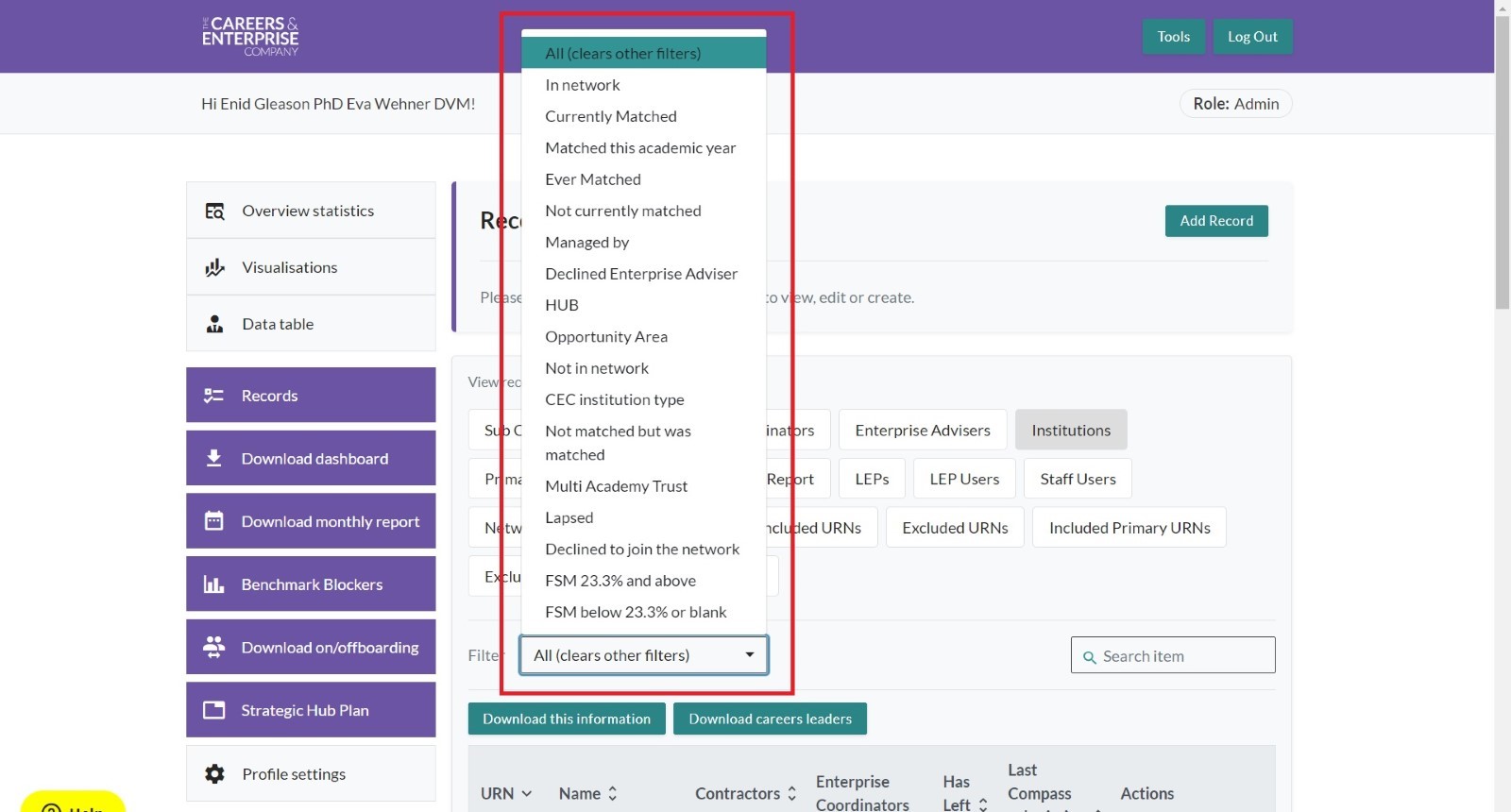
Task: Collapse the Filter dropdown combo box
Action: tap(643, 655)
